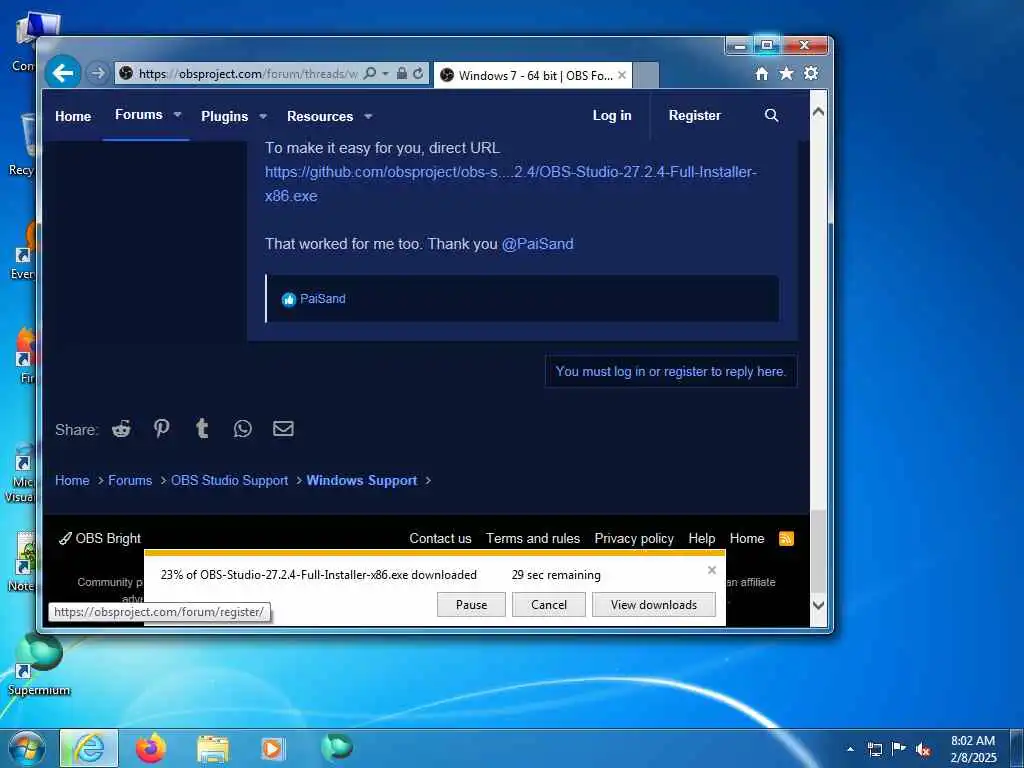Open browser Tools gear icon
This screenshot has width=1024, height=768.
point(811,73)
